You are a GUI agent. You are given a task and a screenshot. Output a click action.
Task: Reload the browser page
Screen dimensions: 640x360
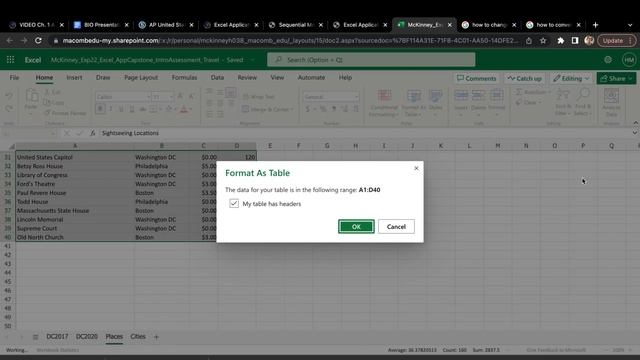[x=38, y=40]
